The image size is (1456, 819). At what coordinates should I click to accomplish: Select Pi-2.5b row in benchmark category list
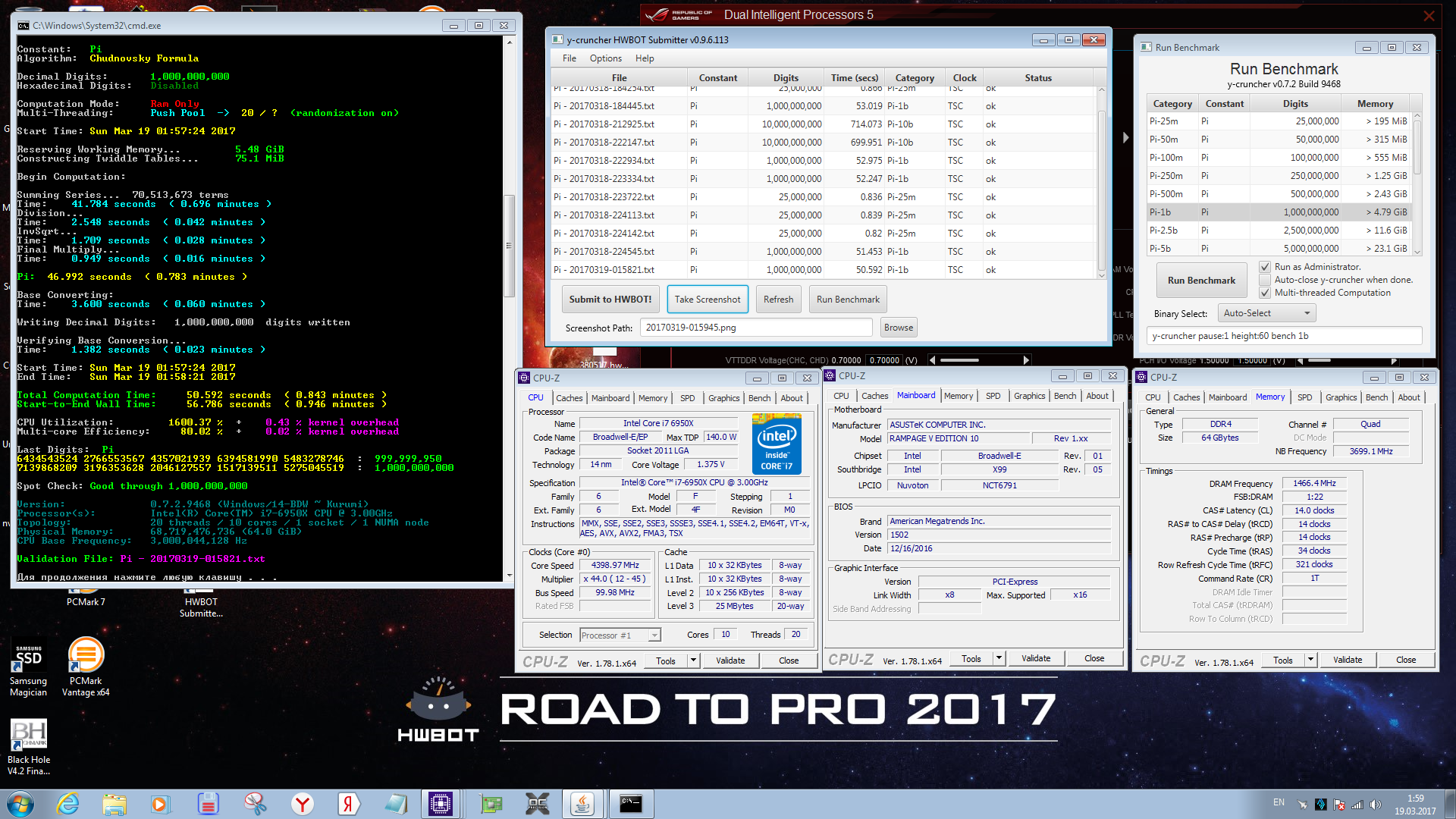[1279, 231]
